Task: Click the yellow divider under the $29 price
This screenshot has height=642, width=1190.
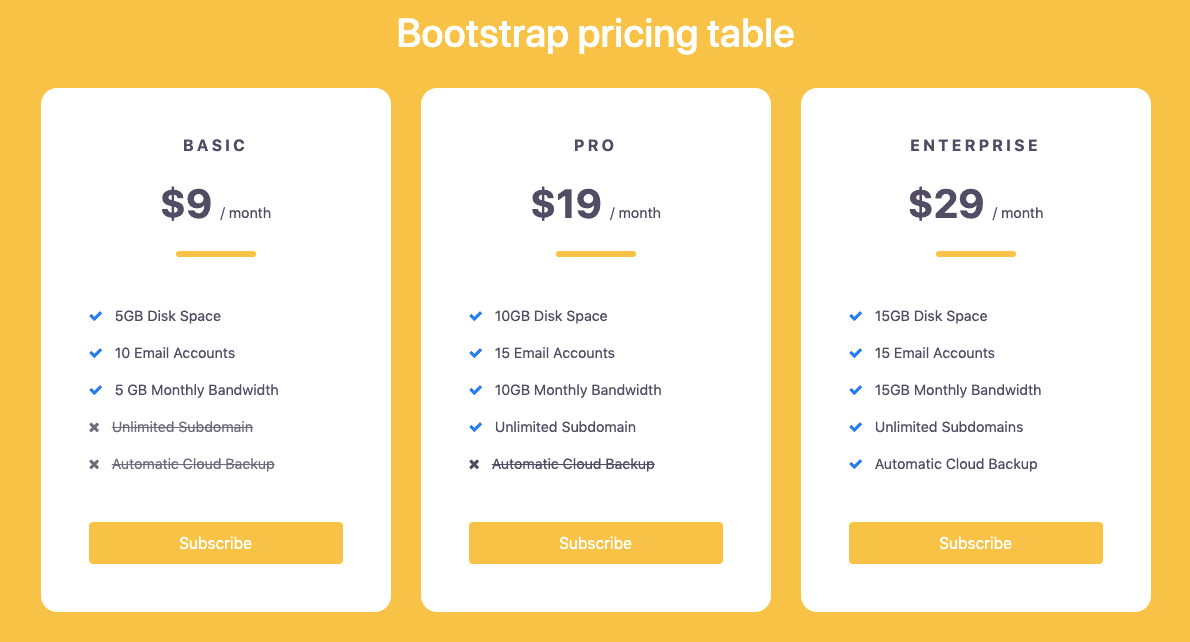Action: (x=975, y=254)
